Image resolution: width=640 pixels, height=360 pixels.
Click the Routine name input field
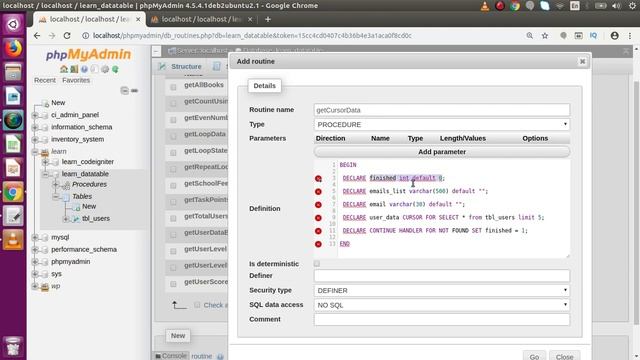point(442,110)
